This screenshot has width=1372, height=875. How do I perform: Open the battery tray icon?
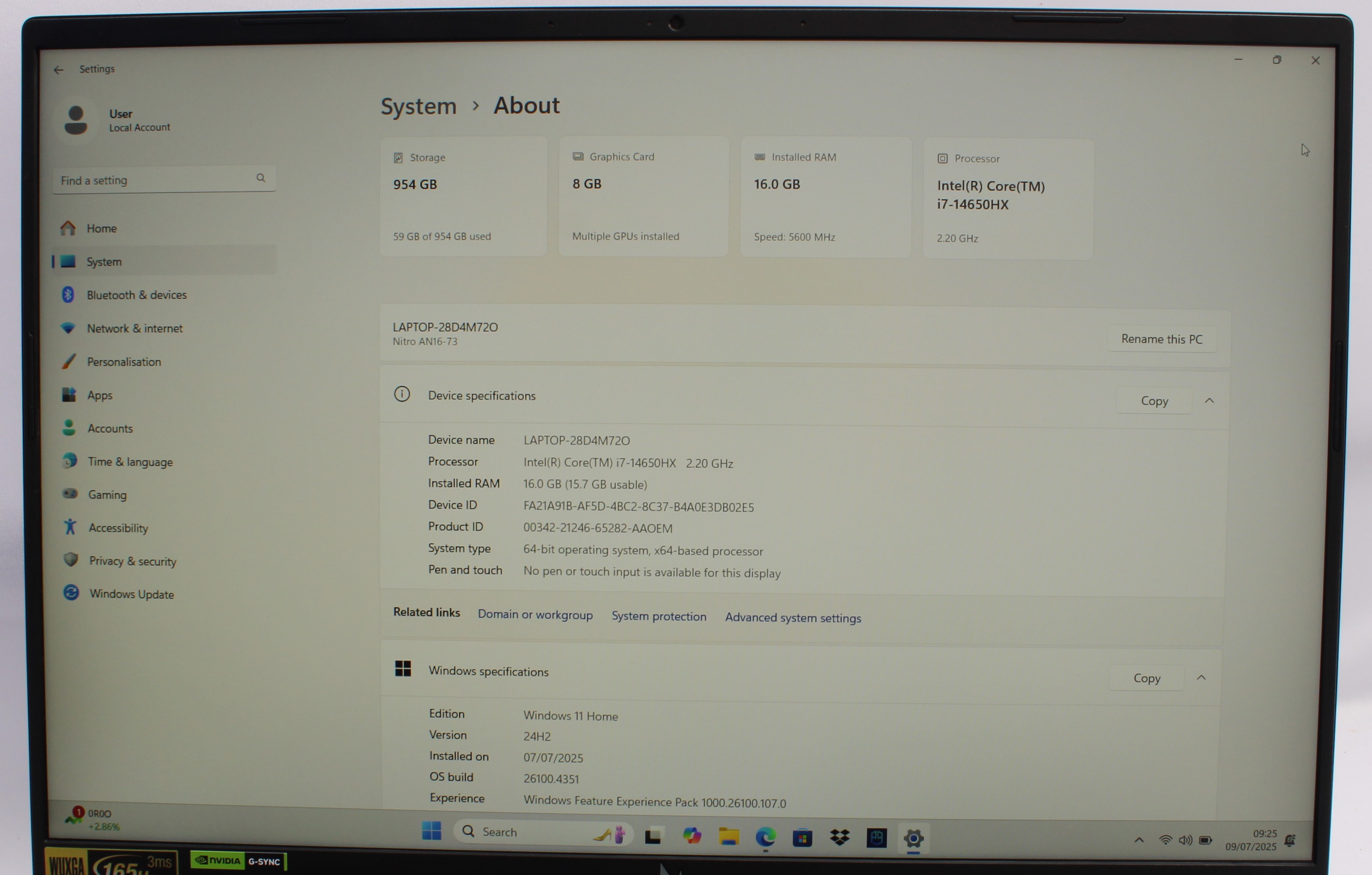tap(1206, 841)
